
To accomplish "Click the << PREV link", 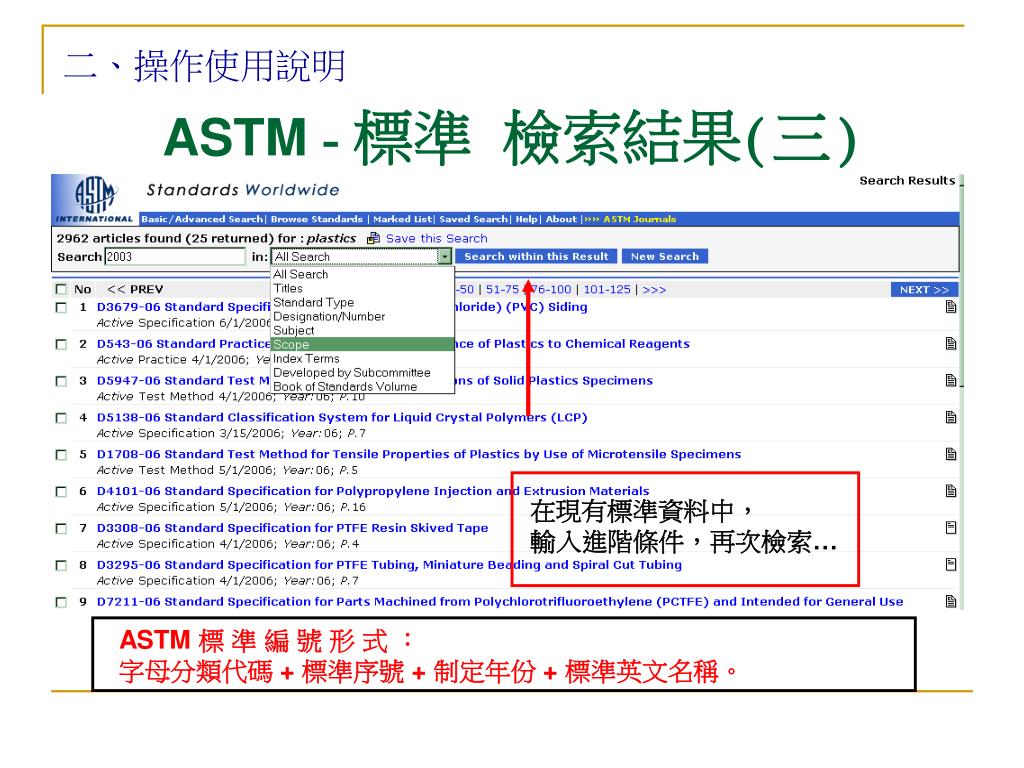I will coord(135,289).
